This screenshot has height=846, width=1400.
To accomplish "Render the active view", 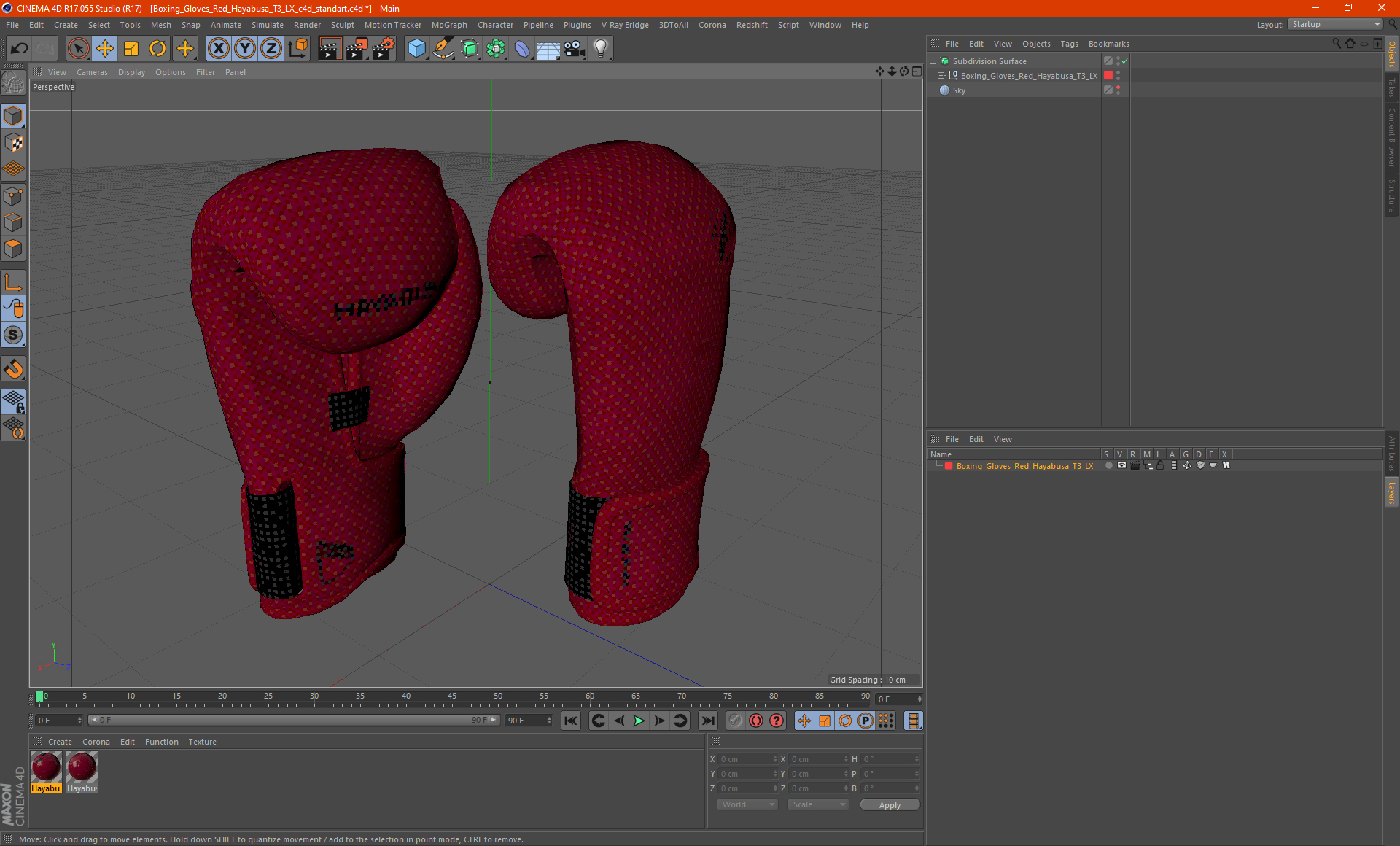I will (x=330, y=48).
